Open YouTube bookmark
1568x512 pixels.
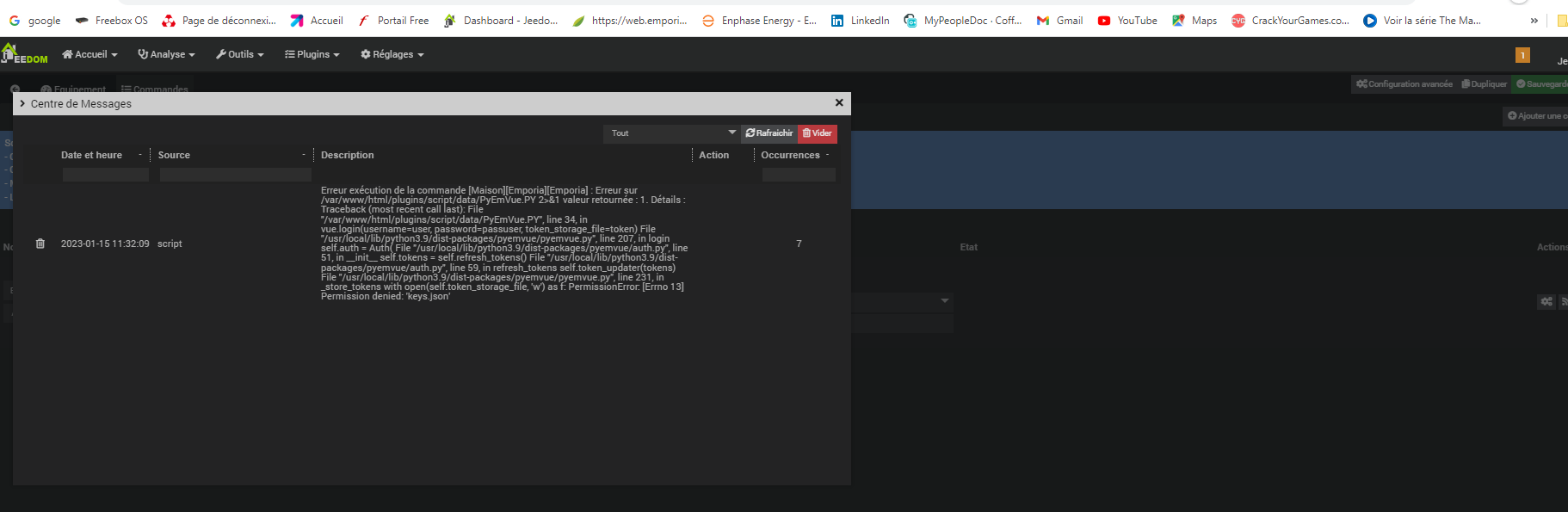[x=1127, y=21]
